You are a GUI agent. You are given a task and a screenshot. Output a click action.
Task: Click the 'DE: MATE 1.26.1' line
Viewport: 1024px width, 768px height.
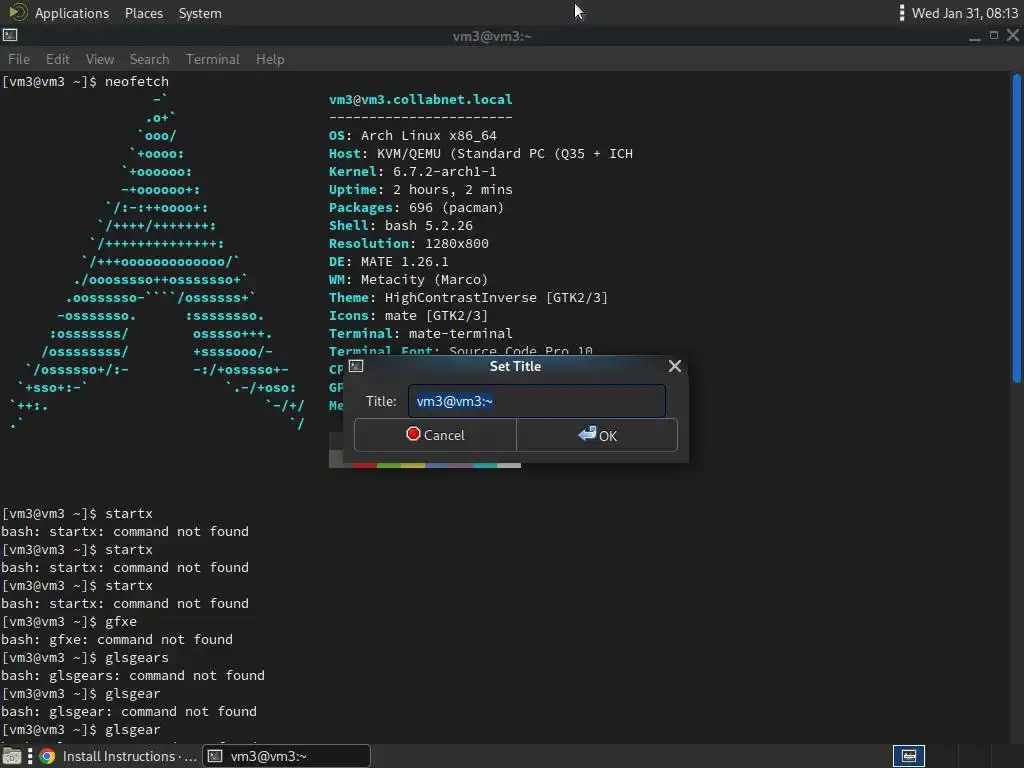tap(389, 262)
